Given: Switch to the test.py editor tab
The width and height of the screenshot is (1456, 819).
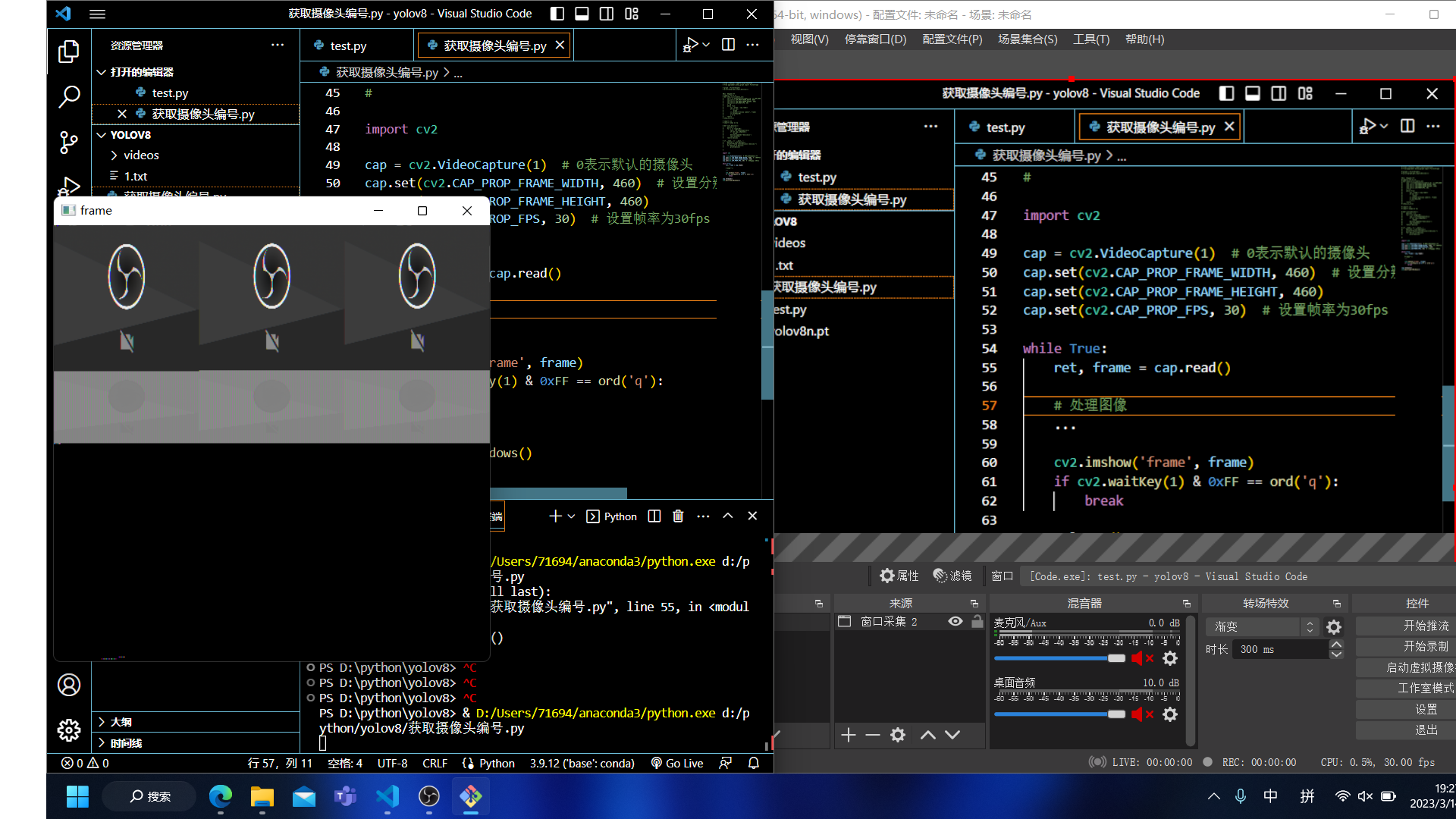Looking at the screenshot, I should tap(349, 45).
